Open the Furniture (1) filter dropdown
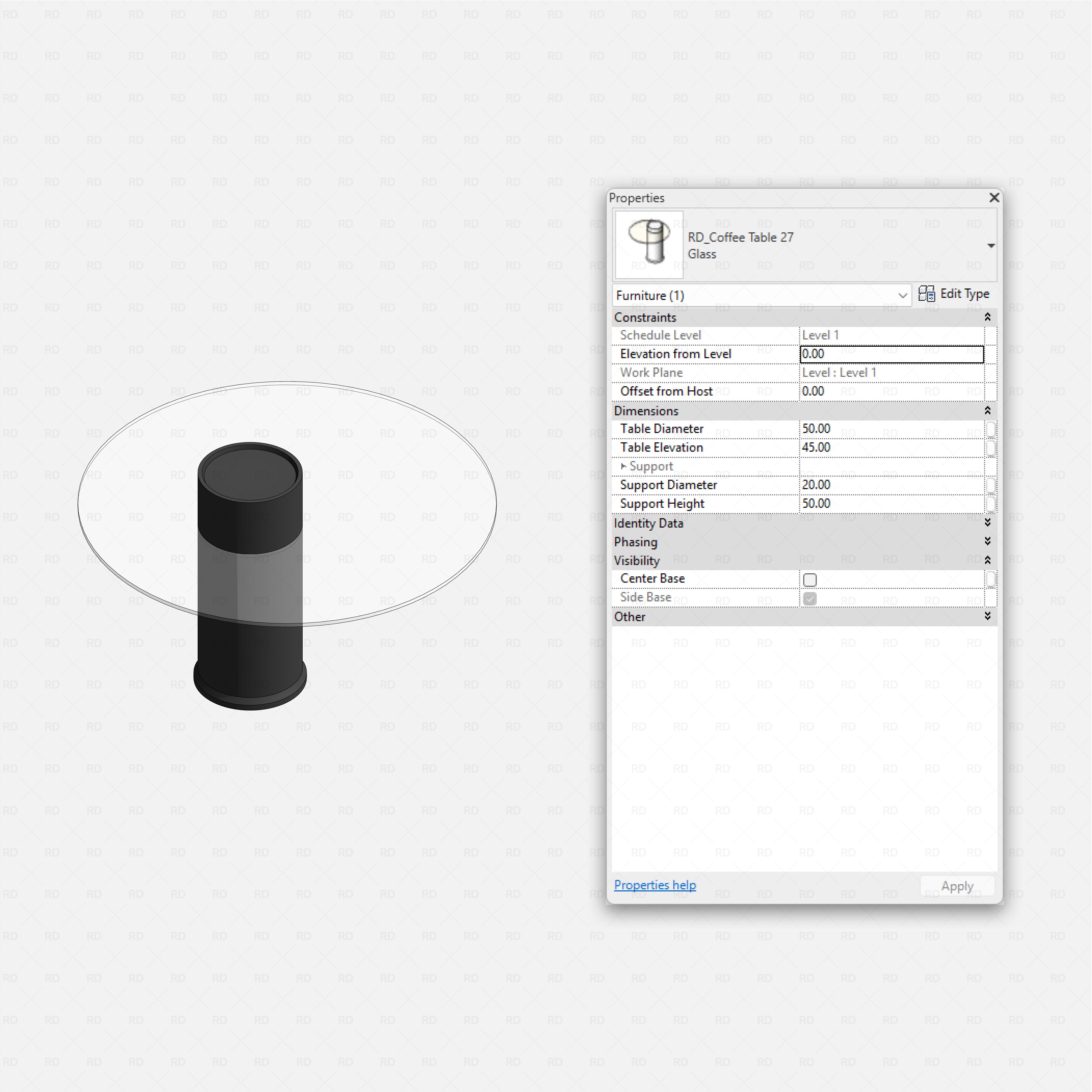The image size is (1092, 1092). point(902,296)
